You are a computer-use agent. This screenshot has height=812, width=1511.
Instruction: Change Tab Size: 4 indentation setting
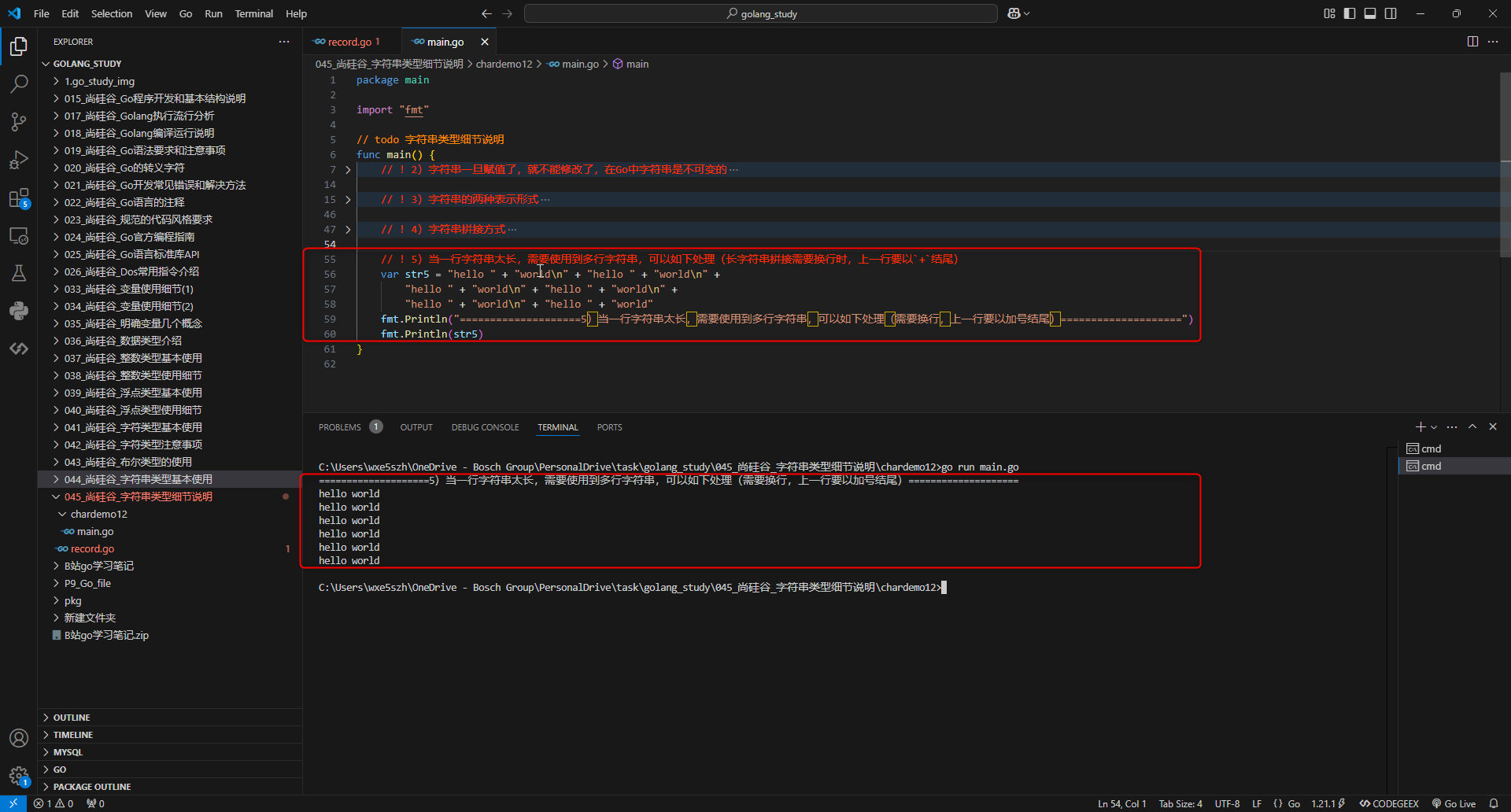pyautogui.click(x=1180, y=803)
